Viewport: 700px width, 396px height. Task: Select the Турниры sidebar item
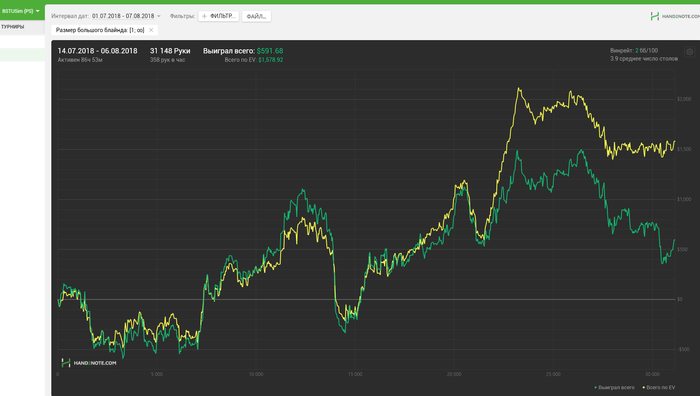tap(13, 27)
